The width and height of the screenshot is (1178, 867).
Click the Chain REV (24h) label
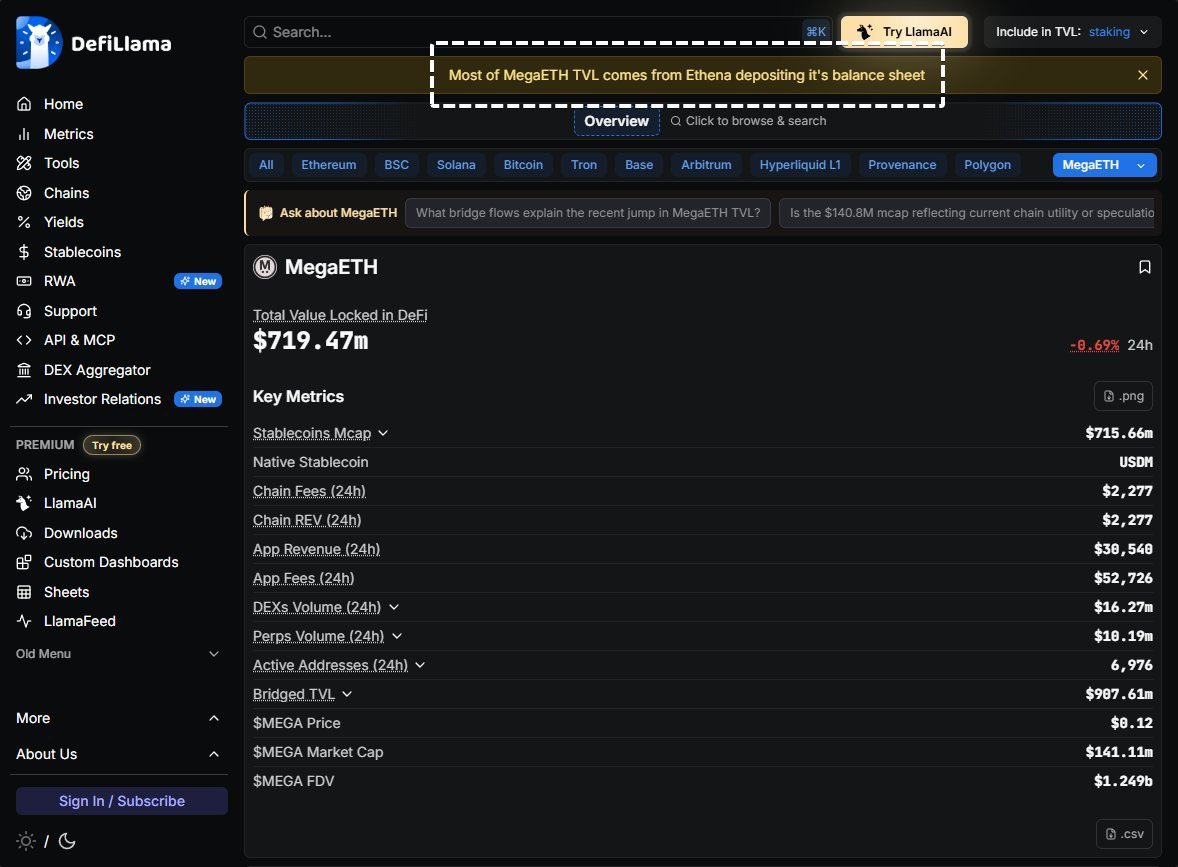pyautogui.click(x=307, y=520)
